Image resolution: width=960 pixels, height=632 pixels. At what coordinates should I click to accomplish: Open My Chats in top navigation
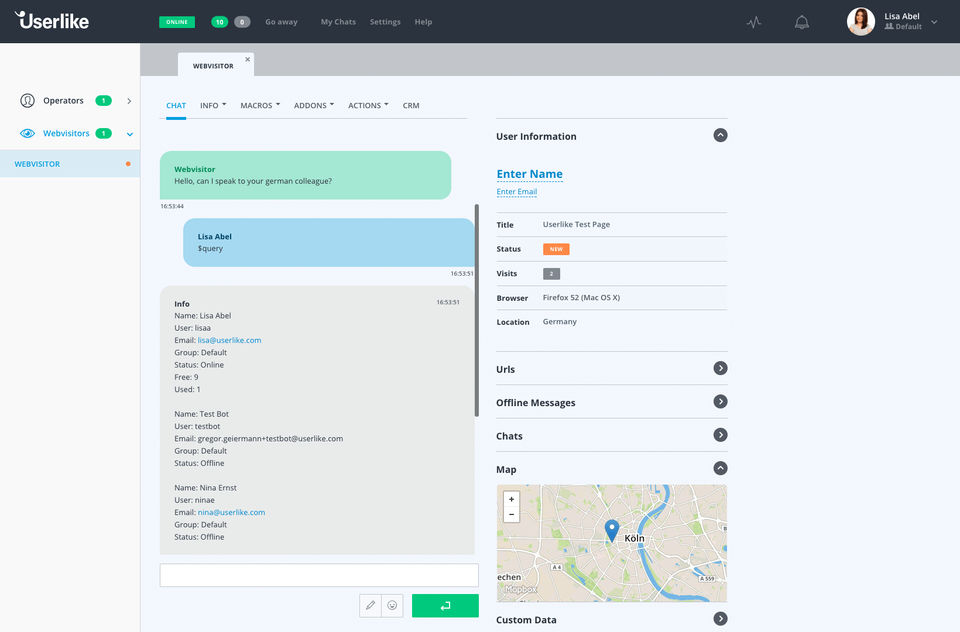tap(338, 22)
